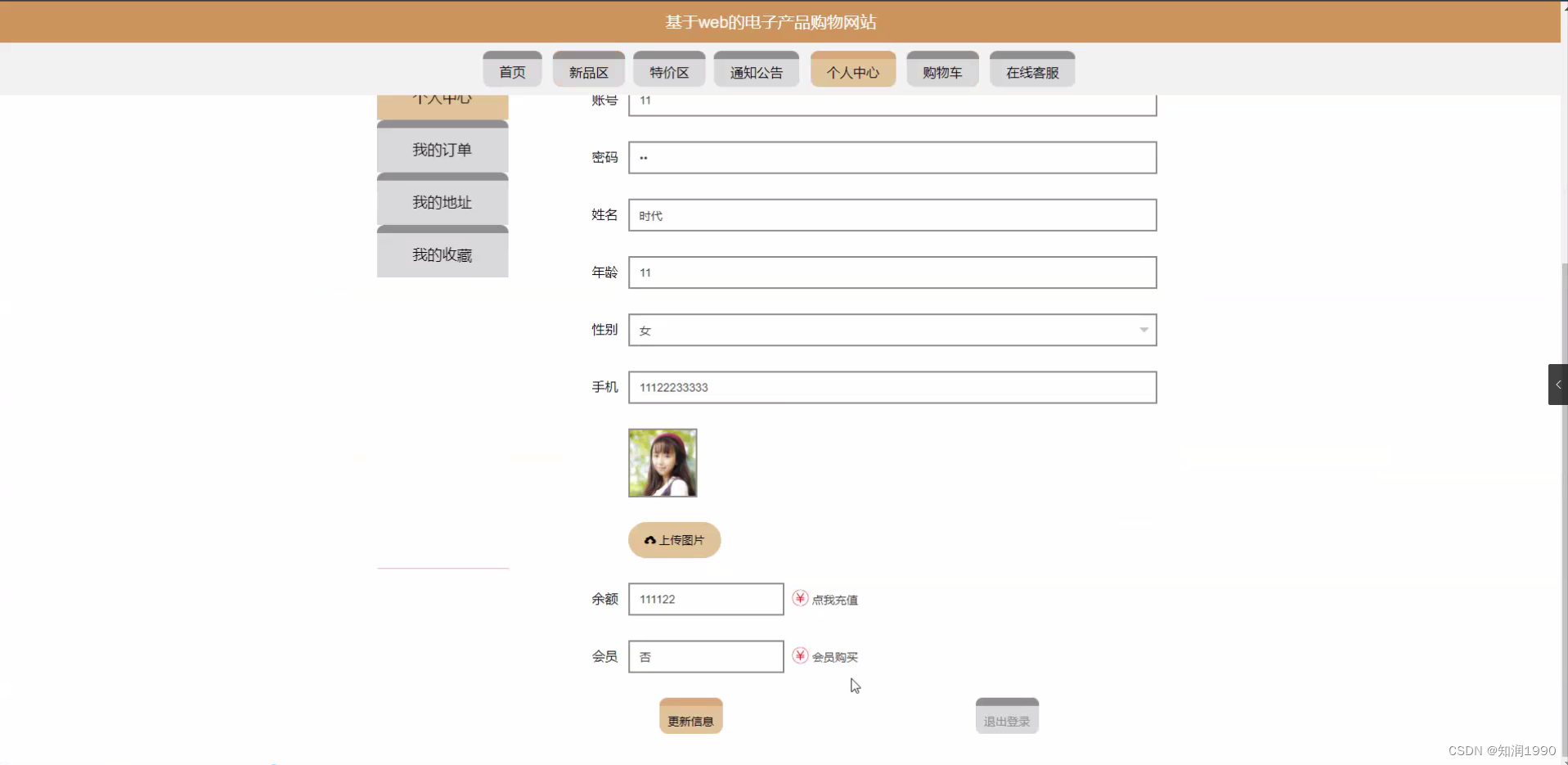1568x765 pixels.
Task: Click the 会员购买 membership purchase link
Action: (x=835, y=655)
